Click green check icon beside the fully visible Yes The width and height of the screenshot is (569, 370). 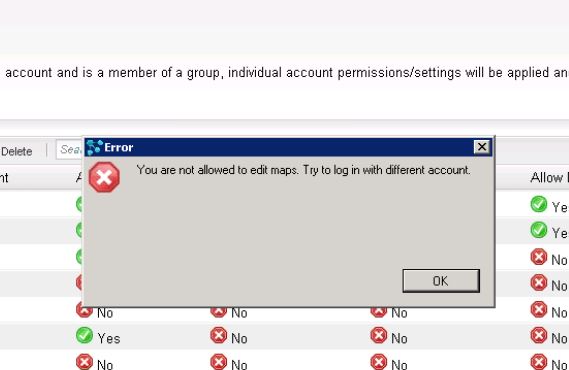(x=84, y=335)
